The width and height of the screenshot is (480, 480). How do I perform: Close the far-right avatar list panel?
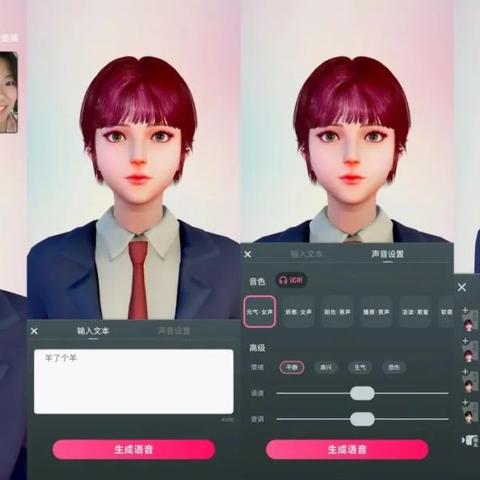point(462,287)
